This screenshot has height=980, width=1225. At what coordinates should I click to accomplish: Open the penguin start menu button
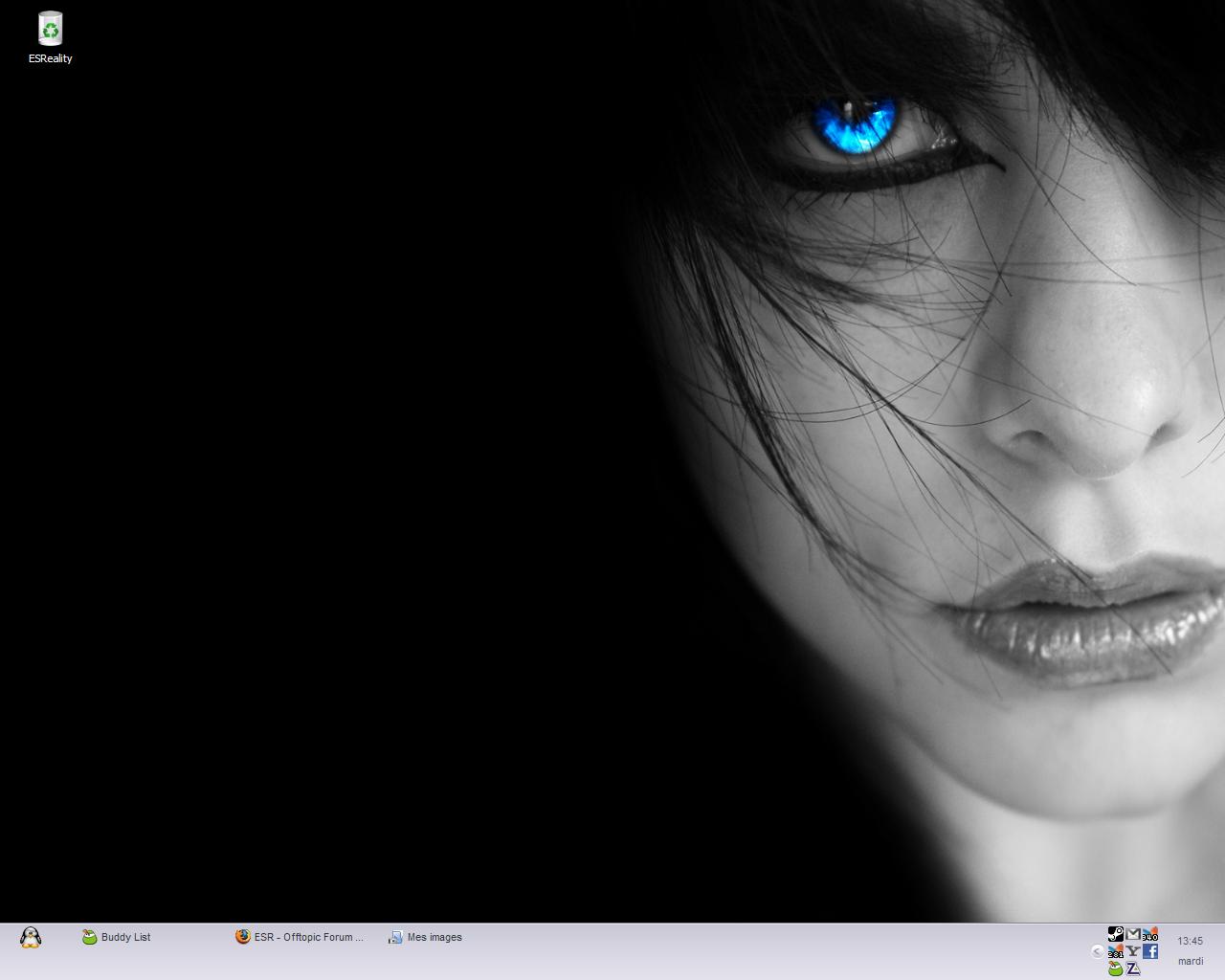pyautogui.click(x=31, y=938)
